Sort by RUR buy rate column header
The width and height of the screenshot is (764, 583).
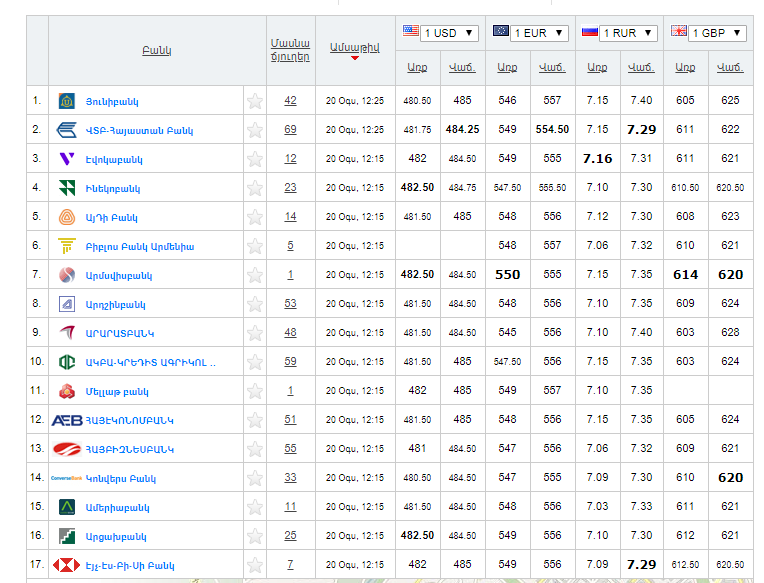click(x=597, y=68)
